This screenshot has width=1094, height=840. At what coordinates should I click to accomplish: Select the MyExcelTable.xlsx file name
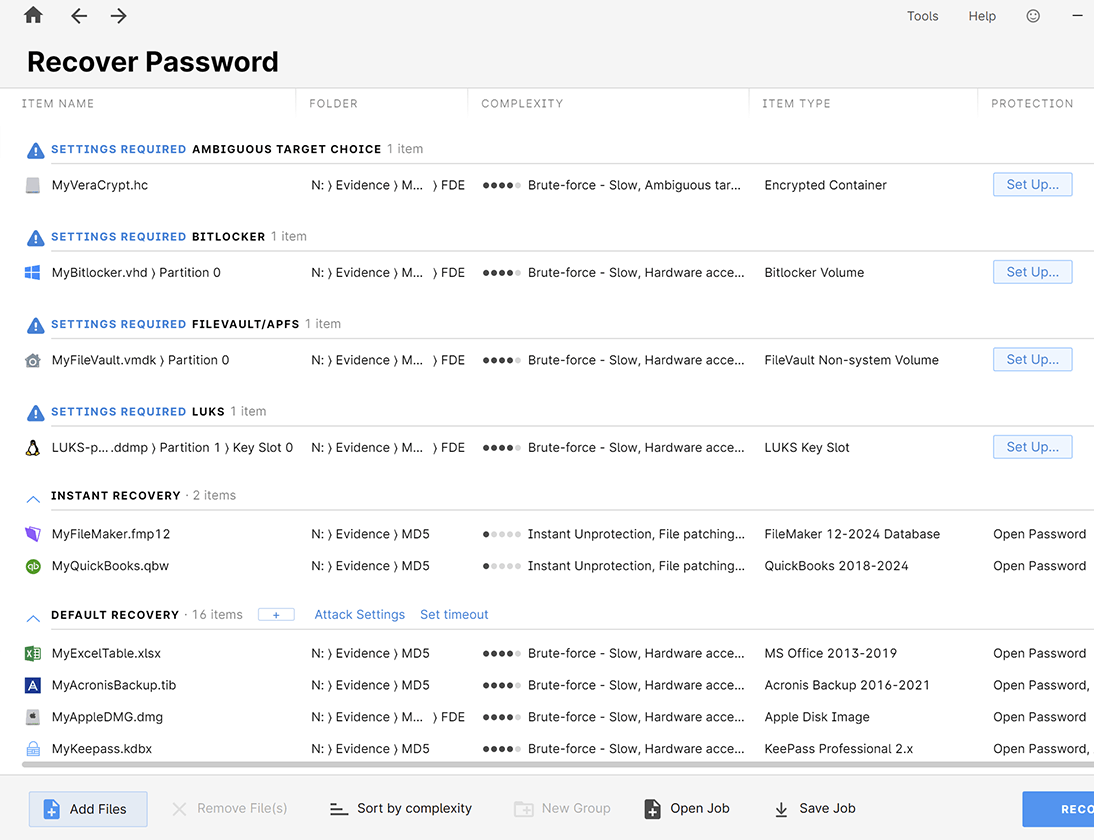click(106, 654)
